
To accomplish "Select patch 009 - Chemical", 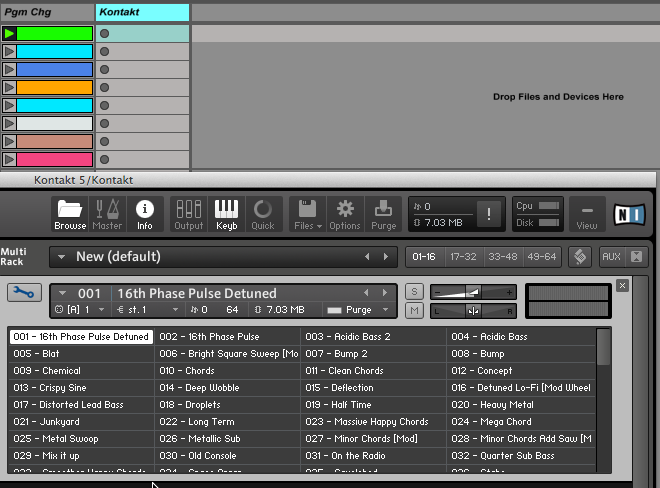I will point(81,371).
